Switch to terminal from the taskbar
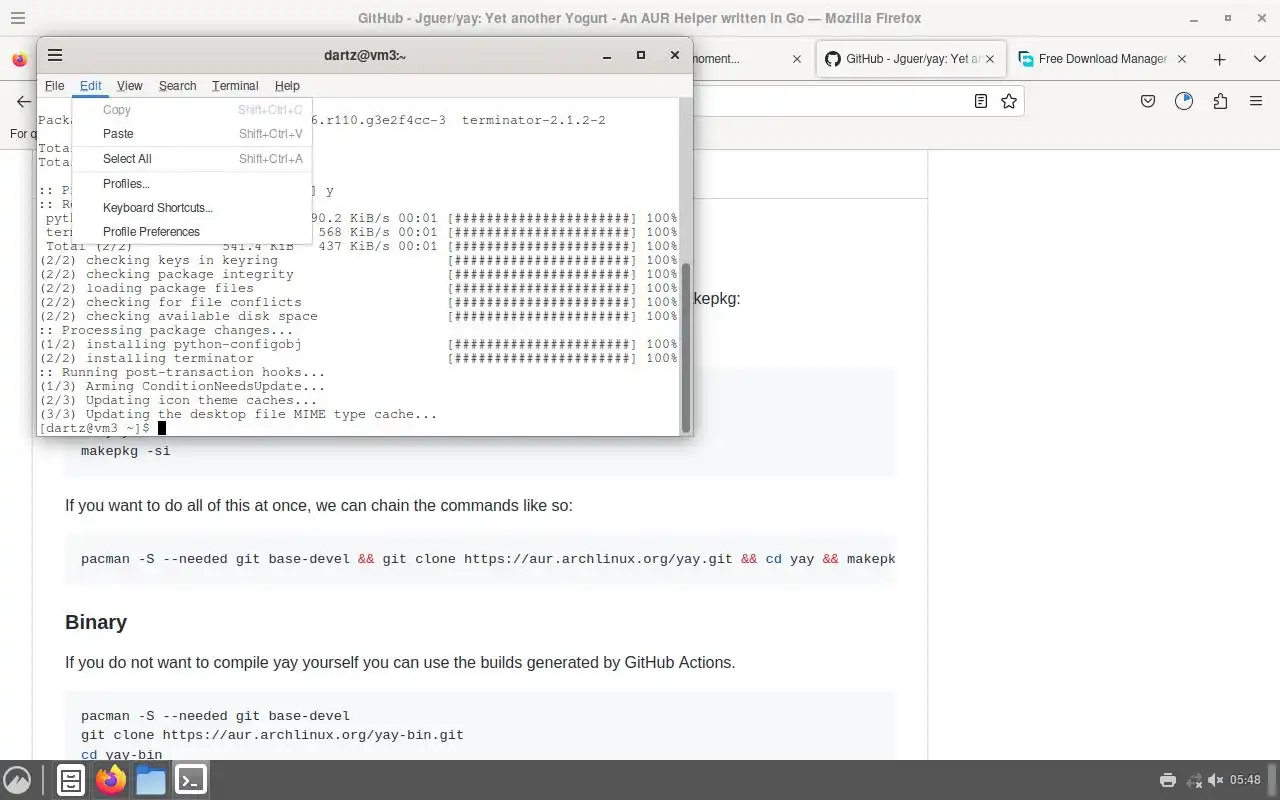Image resolution: width=1280 pixels, height=800 pixels. pos(191,780)
